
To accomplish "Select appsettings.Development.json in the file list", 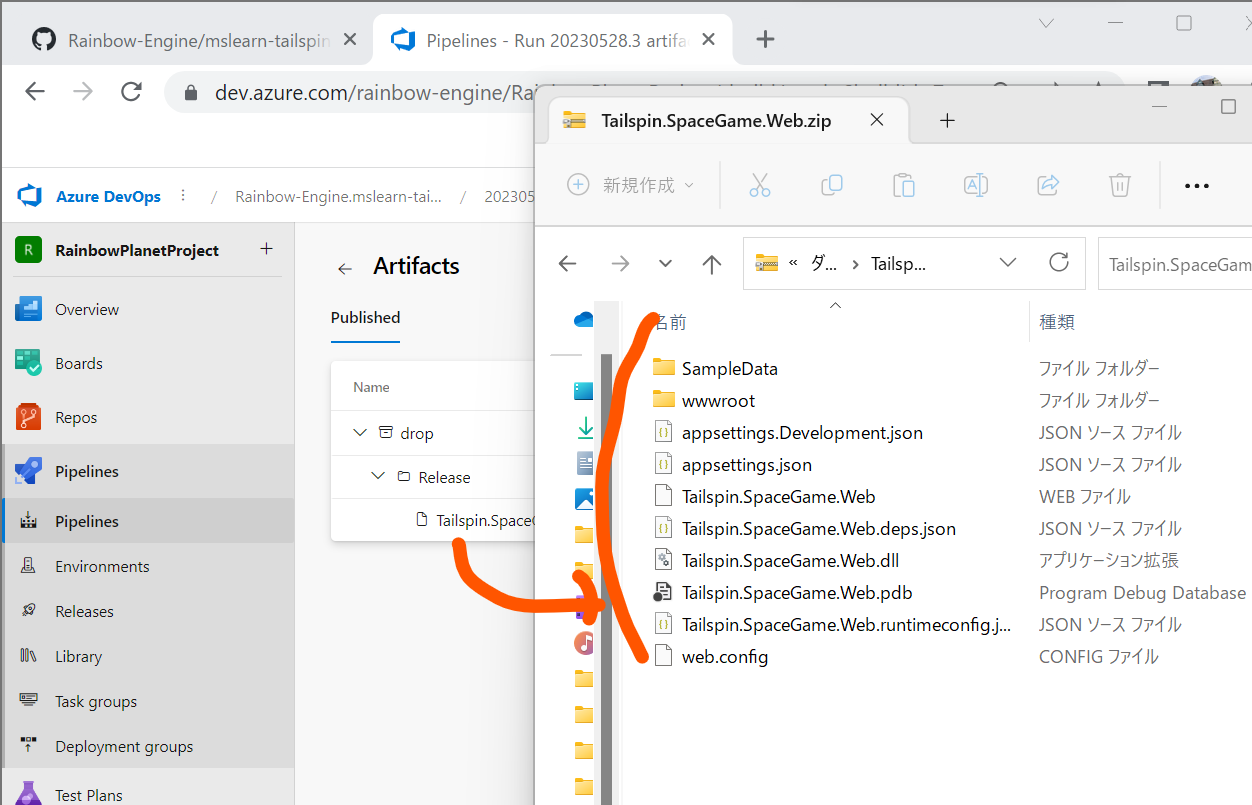I will (x=802, y=432).
